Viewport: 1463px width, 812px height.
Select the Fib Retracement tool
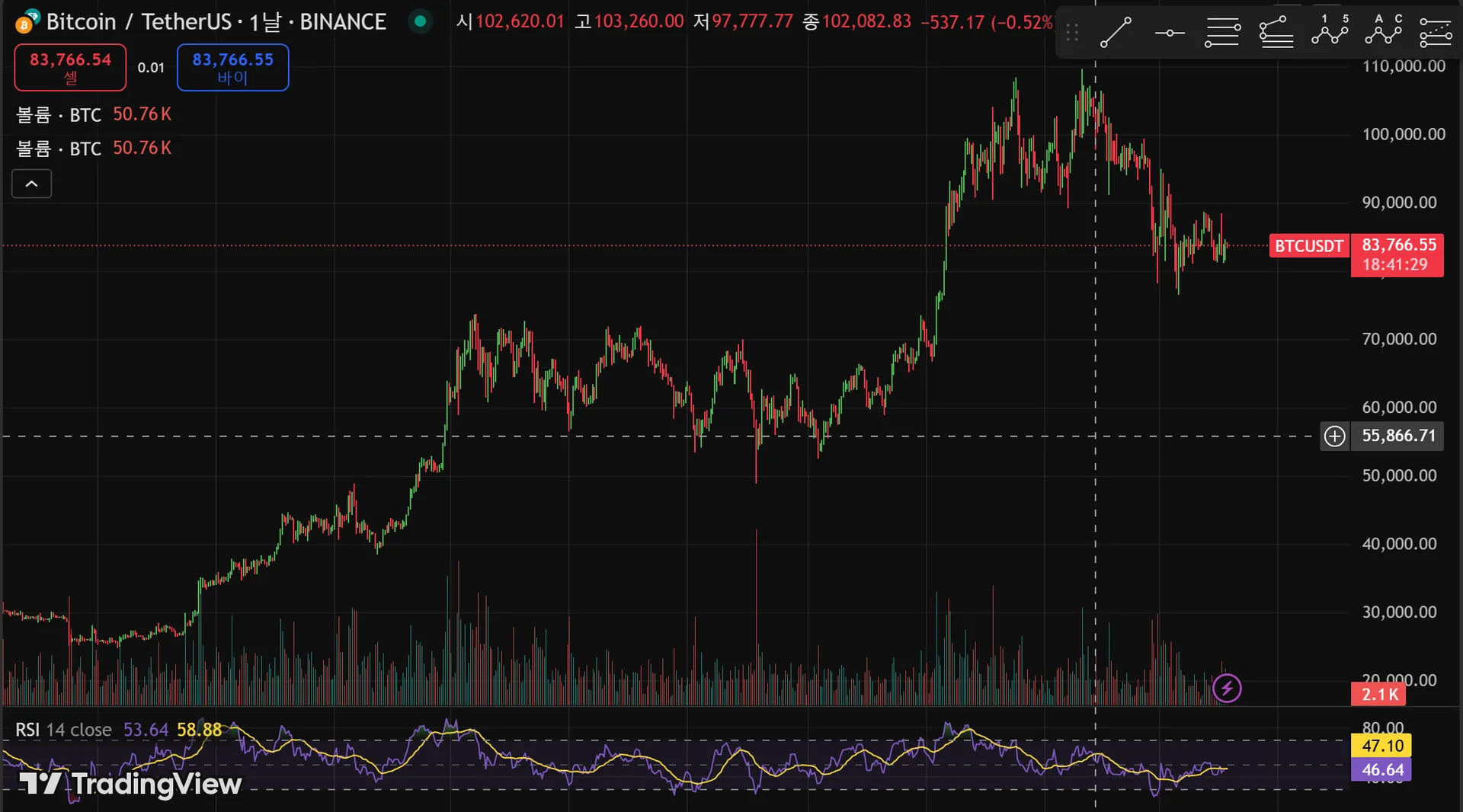[1222, 33]
